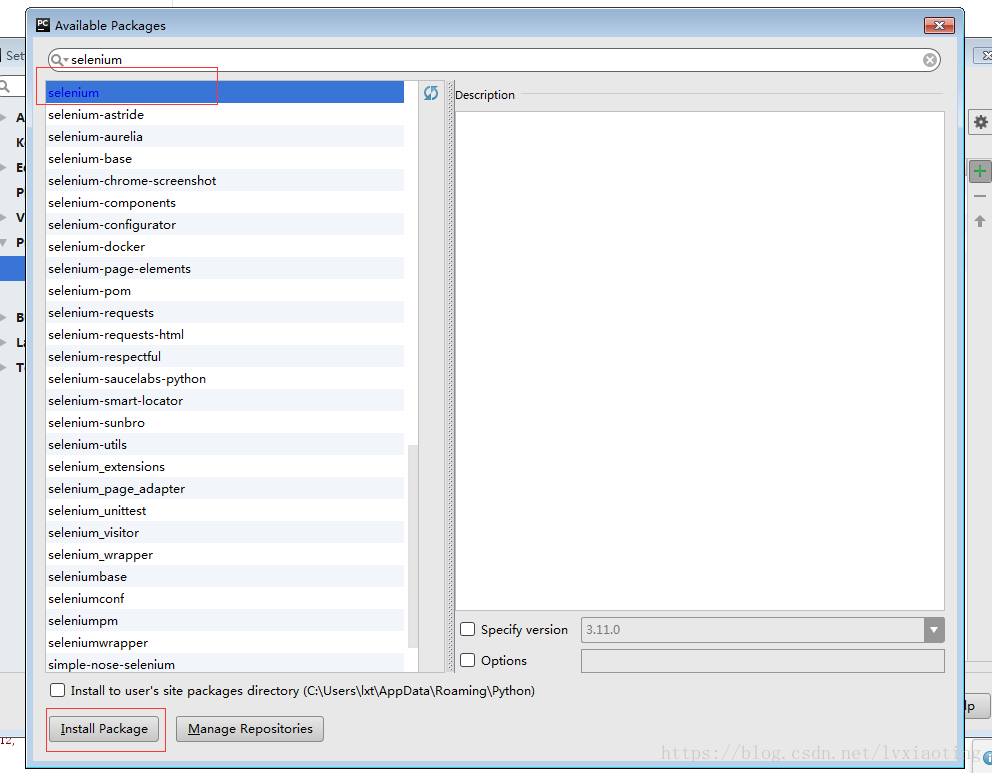Select selenium-chrome-screenshot package
This screenshot has height=773, width=992.
tap(225, 180)
